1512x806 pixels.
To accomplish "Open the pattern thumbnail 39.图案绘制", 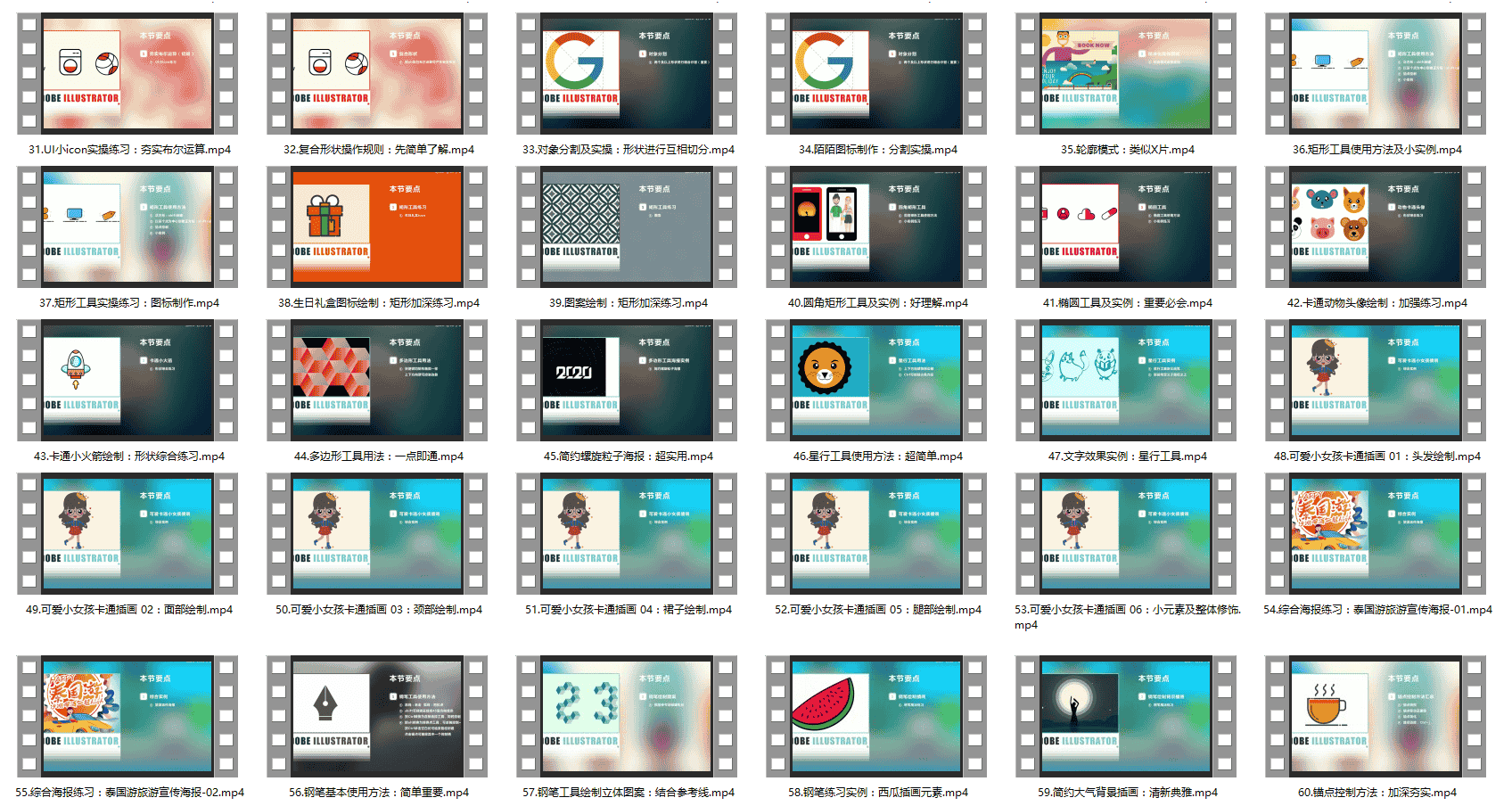I will 627,227.
